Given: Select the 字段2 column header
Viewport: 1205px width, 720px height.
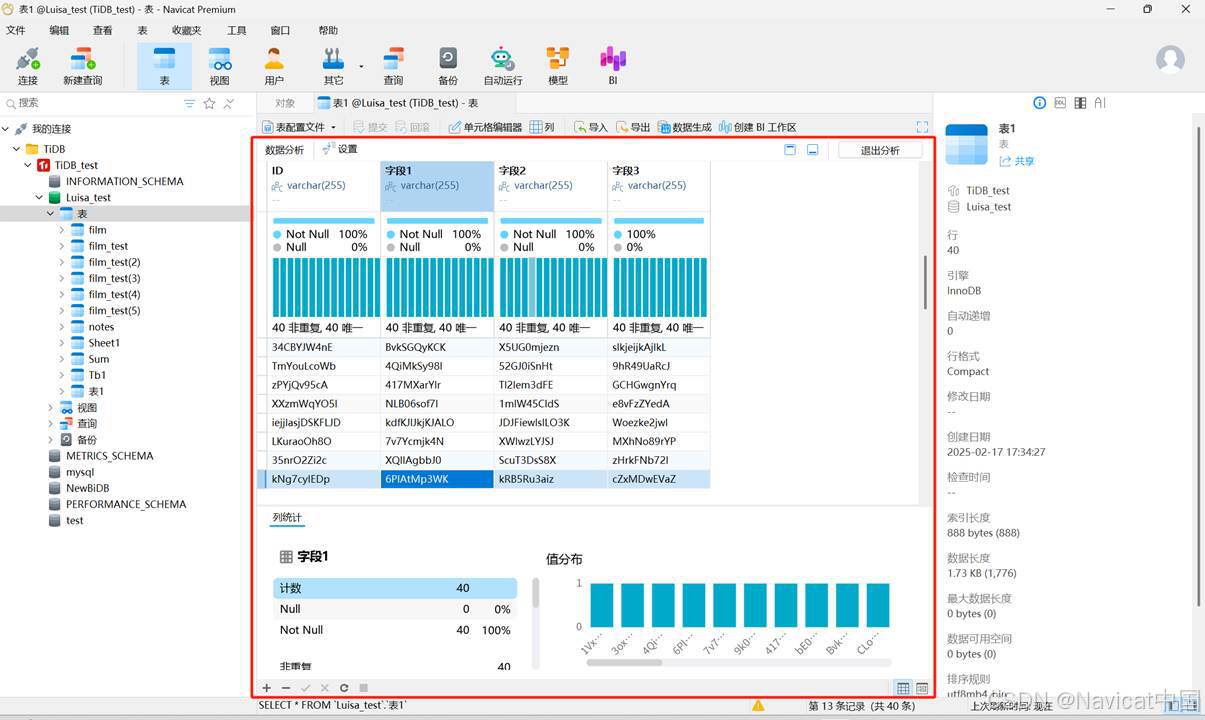Looking at the screenshot, I should [551, 186].
